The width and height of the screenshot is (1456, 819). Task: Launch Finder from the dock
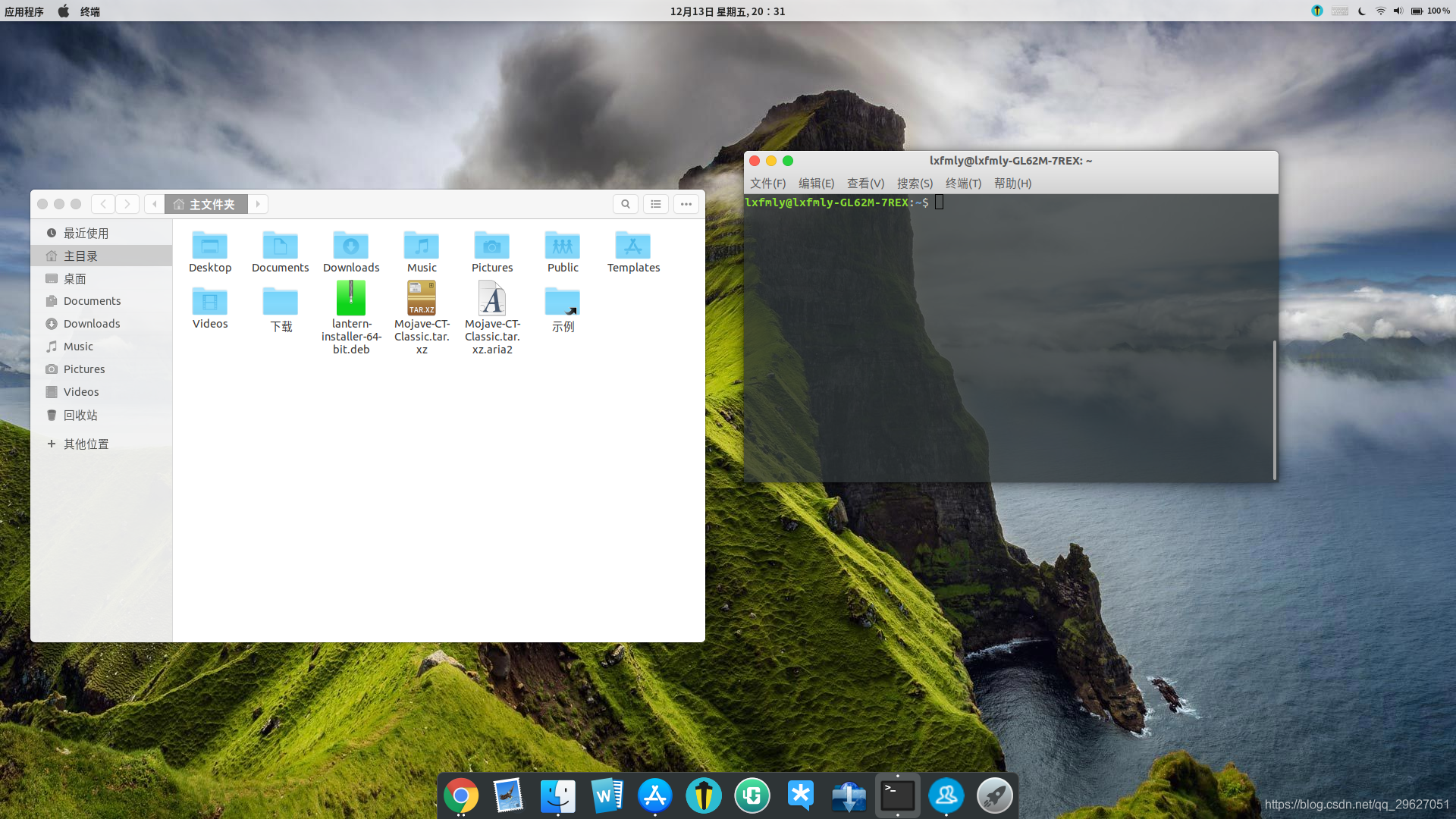pyautogui.click(x=558, y=795)
